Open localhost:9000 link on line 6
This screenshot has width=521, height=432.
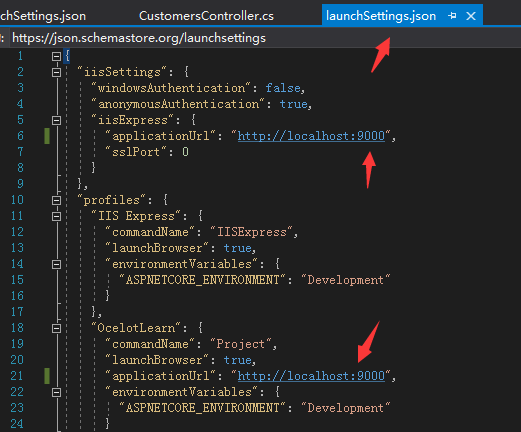pos(311,136)
